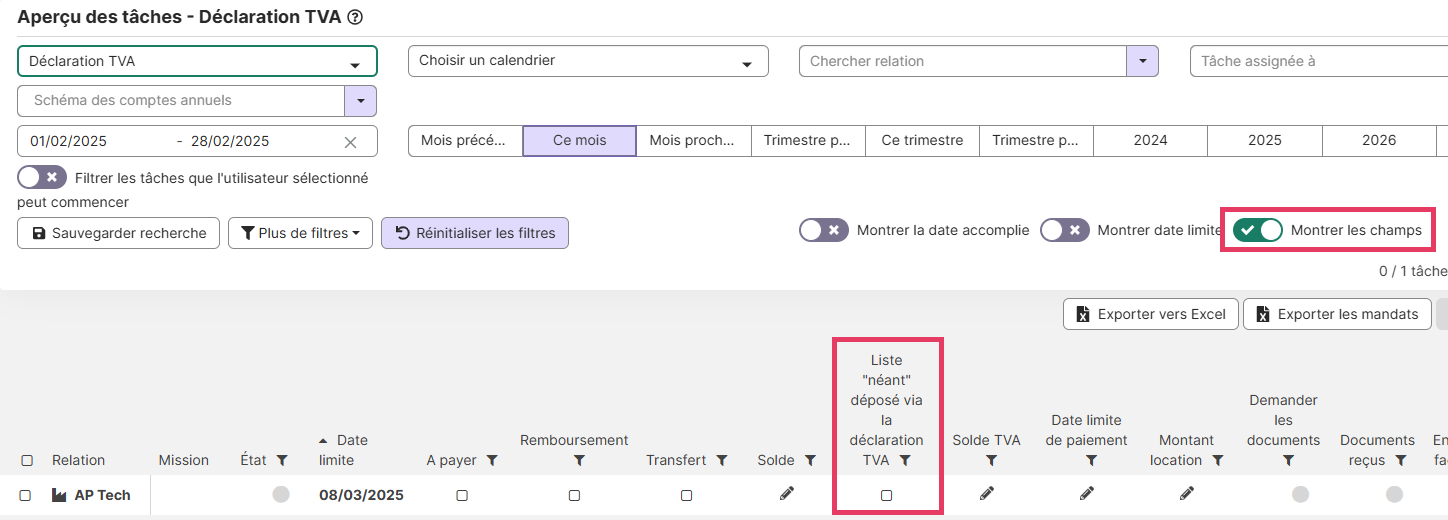Click filter icon under Solde TVA header
This screenshot has height=520, width=1448.
(x=991, y=461)
